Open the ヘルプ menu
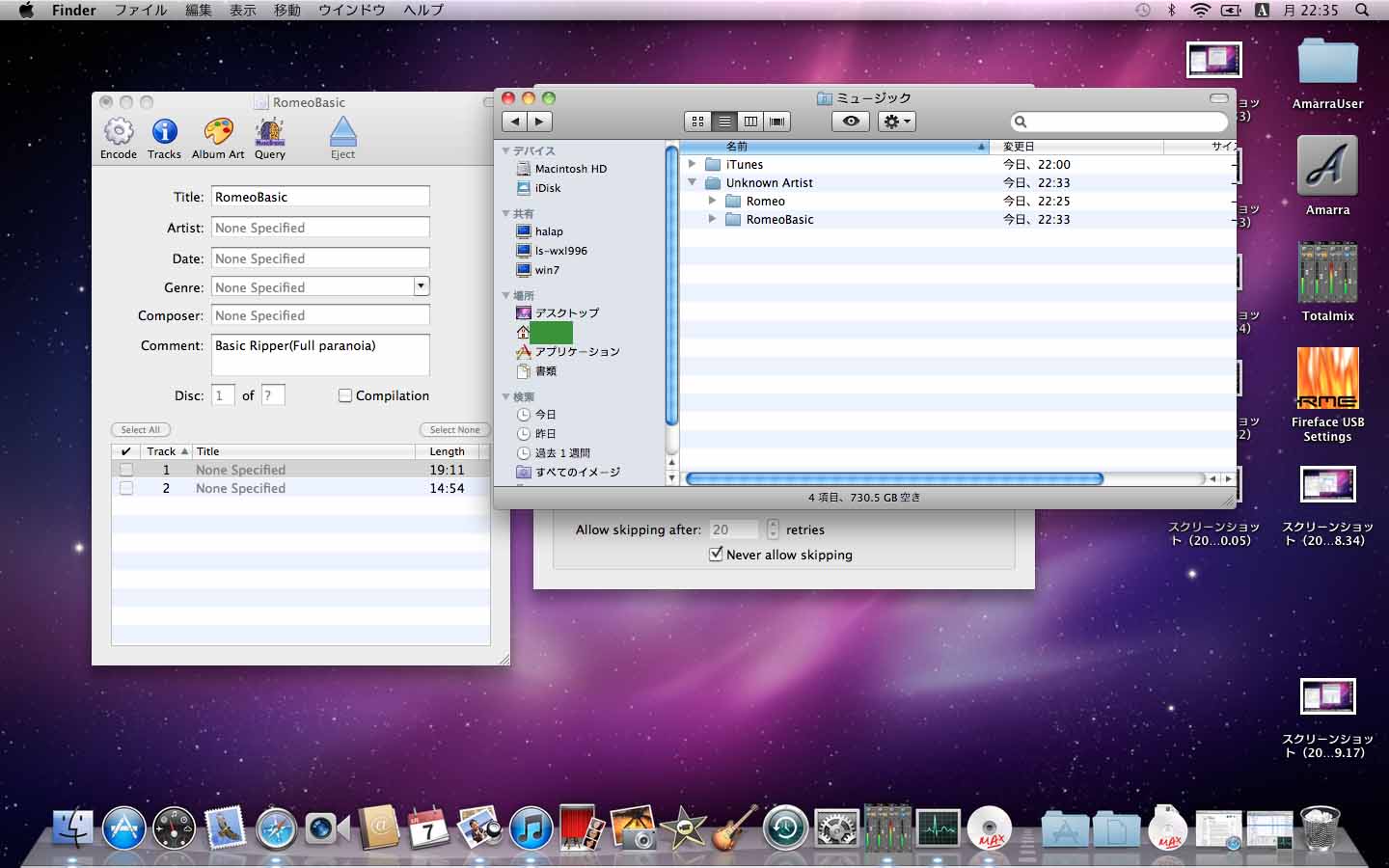The width and height of the screenshot is (1389, 868). [x=423, y=10]
